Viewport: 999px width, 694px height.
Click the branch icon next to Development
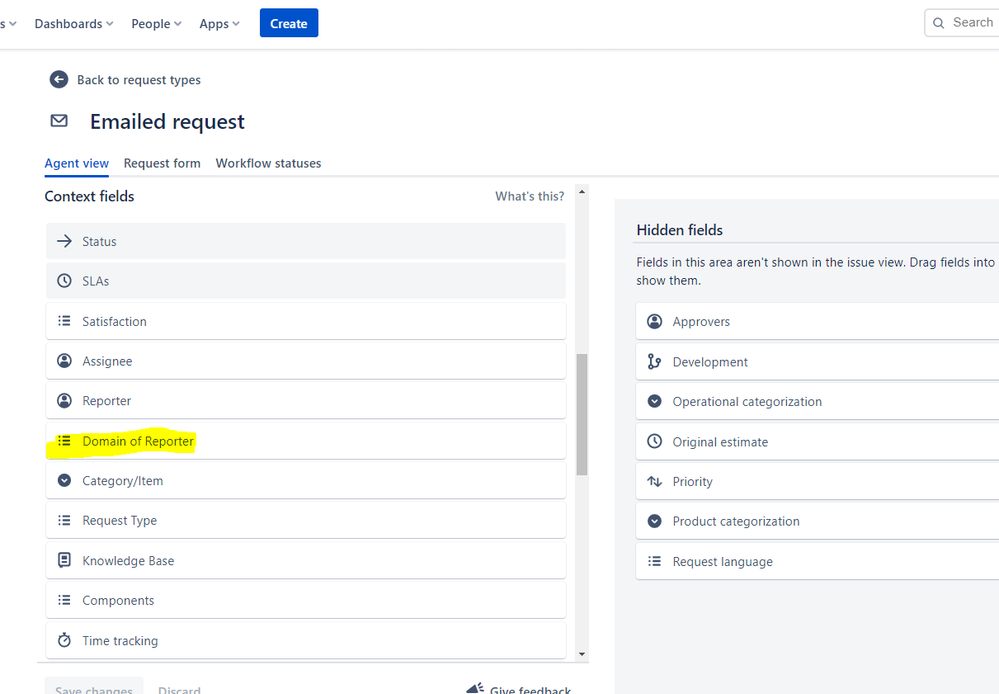click(x=654, y=361)
